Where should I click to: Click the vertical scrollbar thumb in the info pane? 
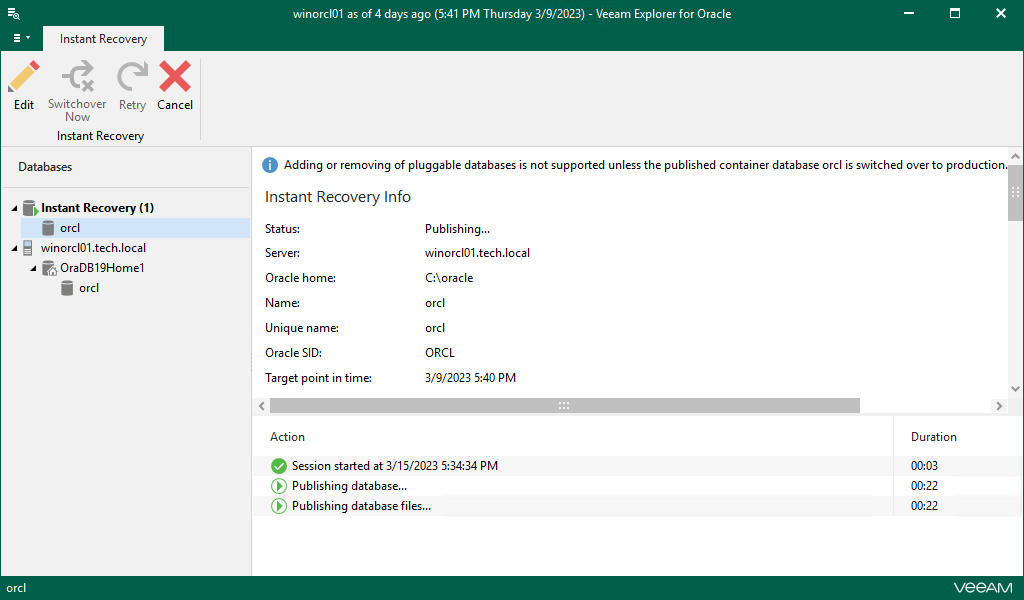point(1016,193)
